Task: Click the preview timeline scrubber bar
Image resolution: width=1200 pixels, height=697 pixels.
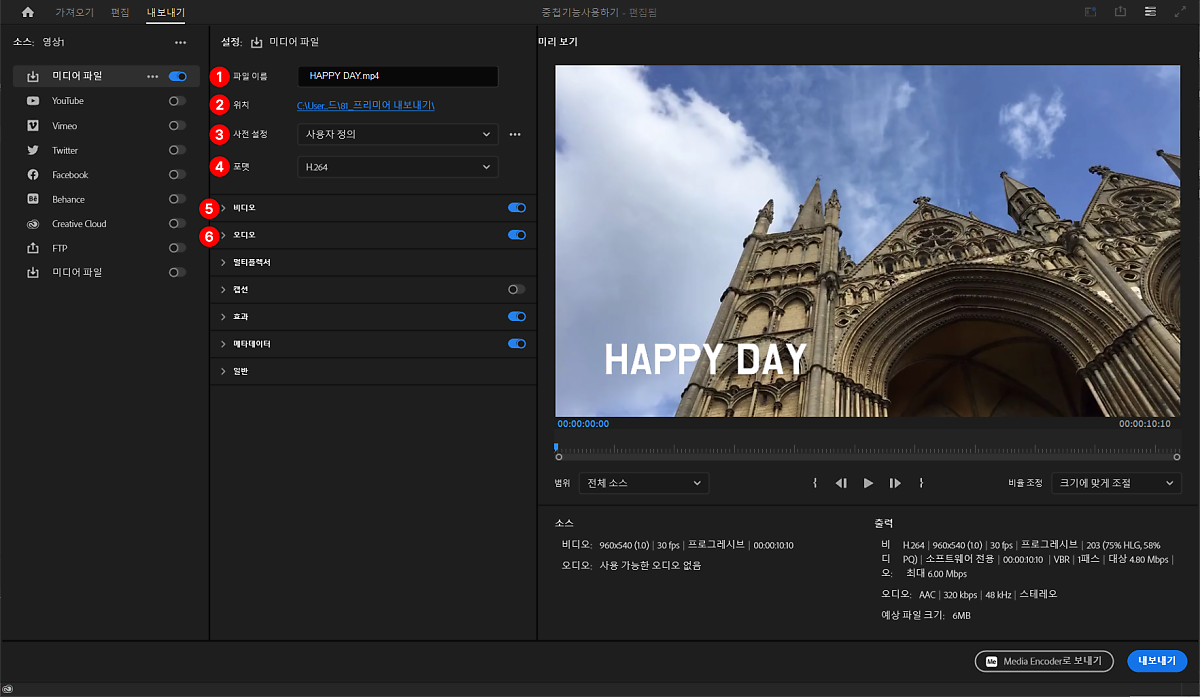Action: coord(868,448)
